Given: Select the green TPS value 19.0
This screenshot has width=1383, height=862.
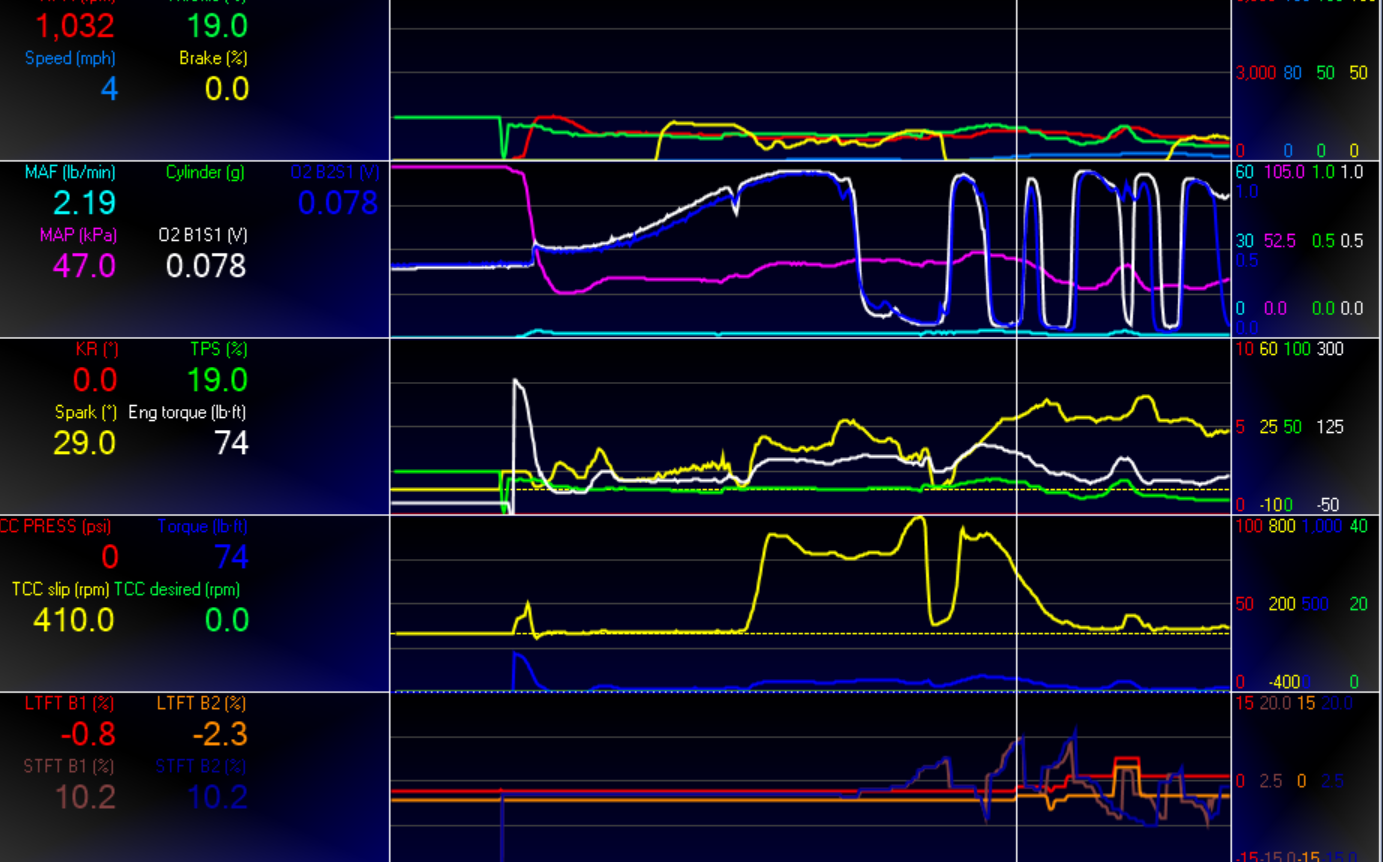Looking at the screenshot, I should click(218, 380).
